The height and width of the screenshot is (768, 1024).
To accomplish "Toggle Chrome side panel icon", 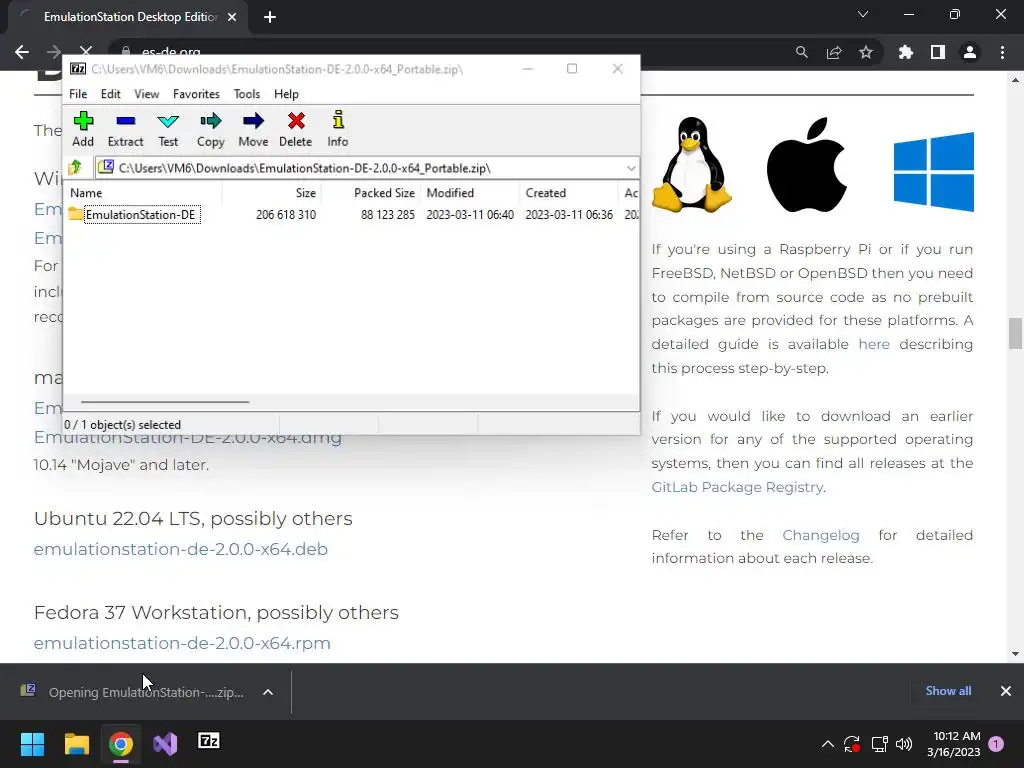I will pos(938,52).
